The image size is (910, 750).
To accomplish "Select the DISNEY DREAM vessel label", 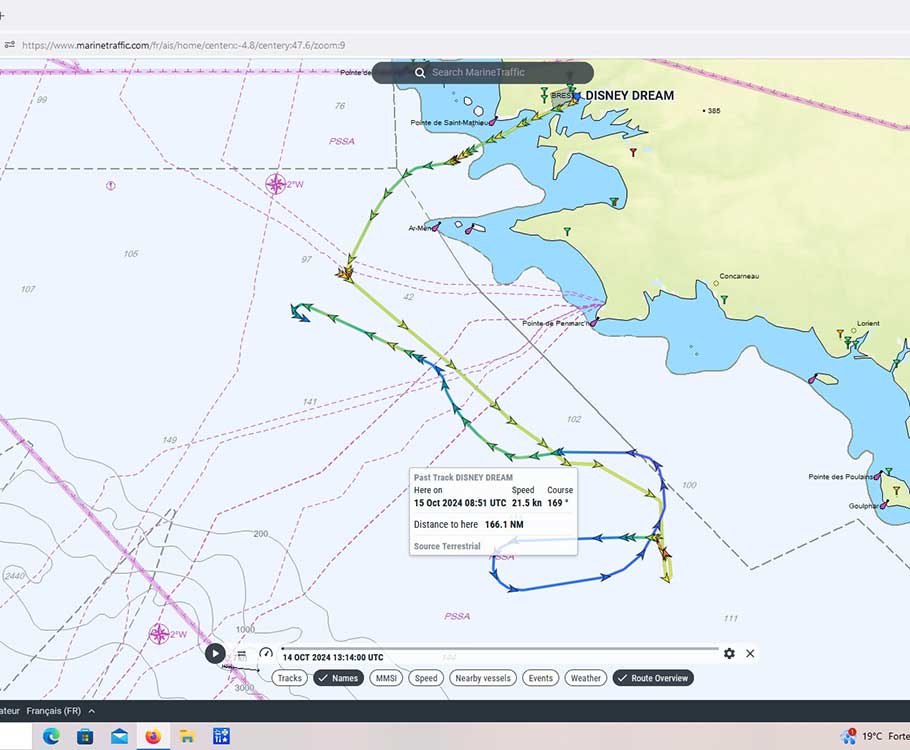I will tap(630, 96).
